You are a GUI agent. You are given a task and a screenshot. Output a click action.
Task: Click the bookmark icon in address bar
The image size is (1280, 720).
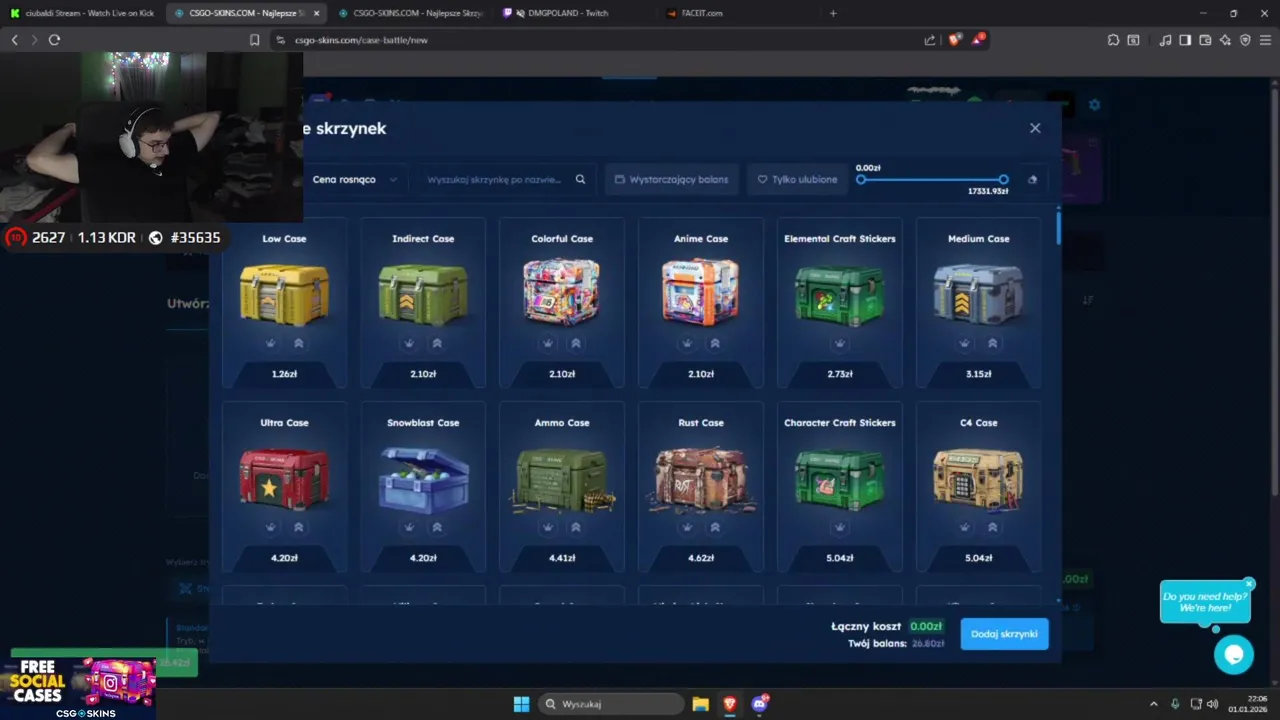pyautogui.click(x=255, y=40)
